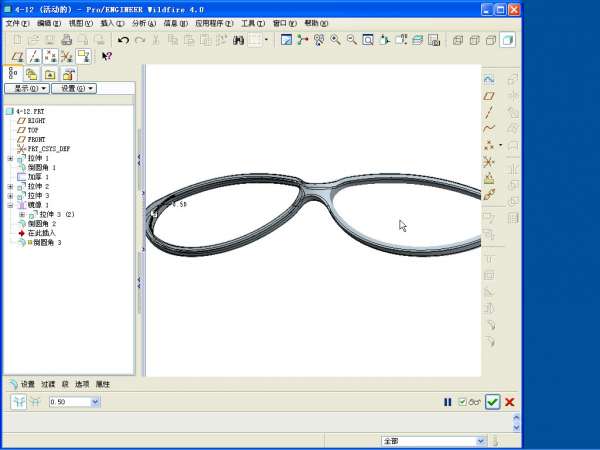
Task: Open the 全部 selection filter dropdown
Action: (x=480, y=440)
